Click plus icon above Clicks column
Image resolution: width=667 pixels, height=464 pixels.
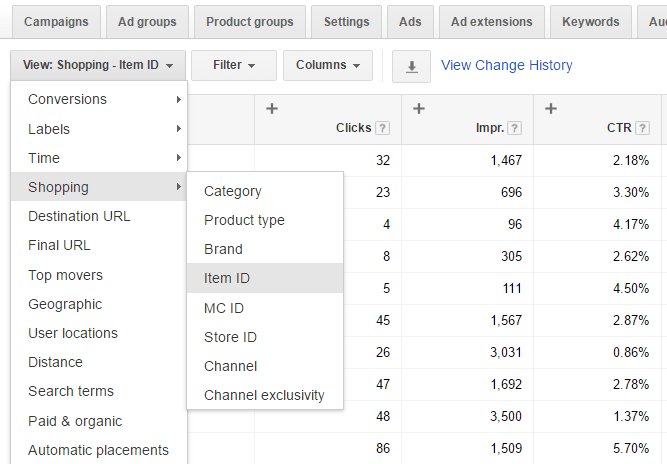pyautogui.click(x=272, y=108)
